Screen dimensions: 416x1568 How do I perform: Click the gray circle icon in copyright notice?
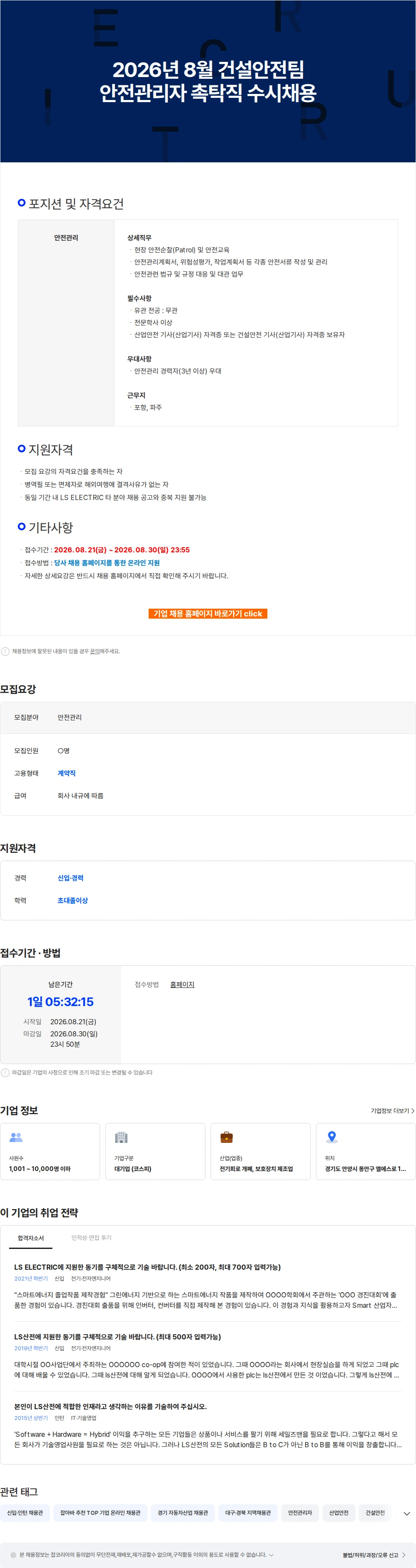click(x=13, y=1555)
